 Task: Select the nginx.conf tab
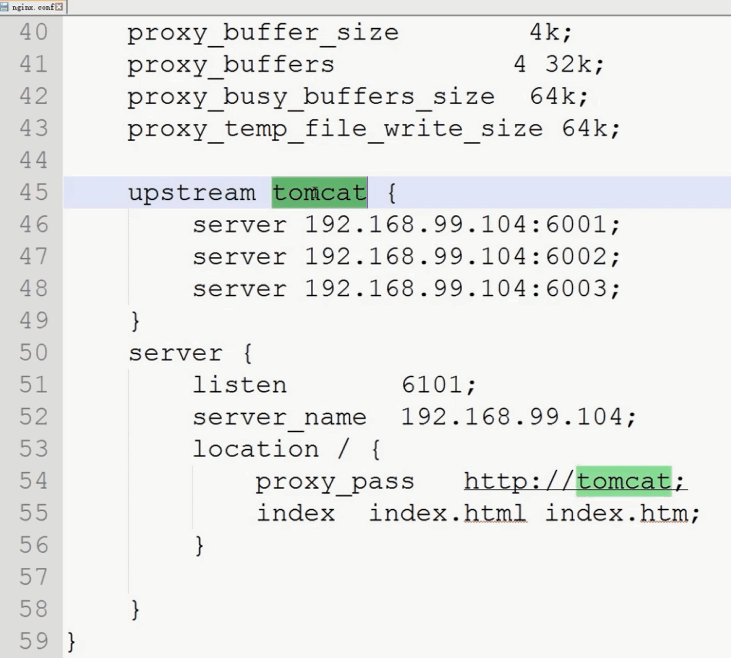[34, 7]
